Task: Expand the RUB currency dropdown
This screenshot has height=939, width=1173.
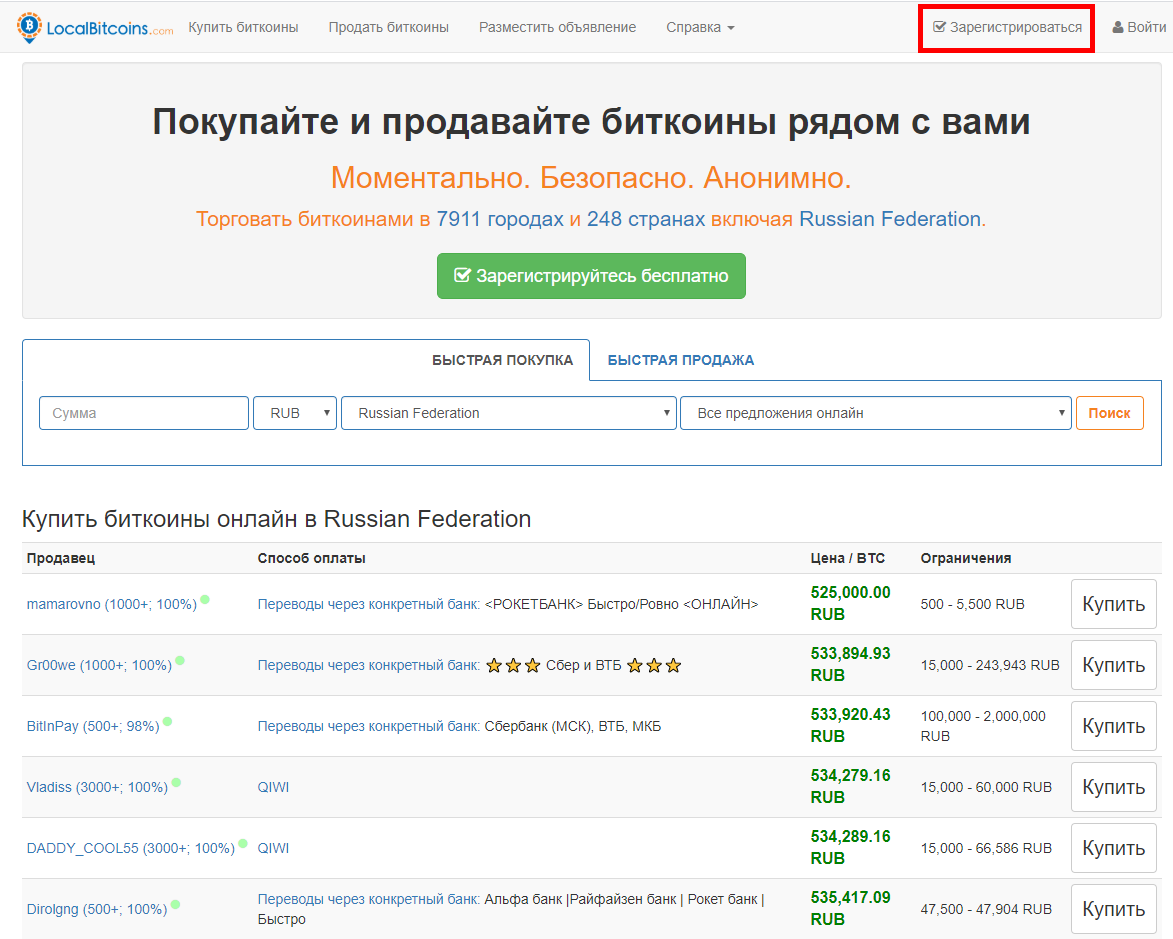Action: (295, 413)
